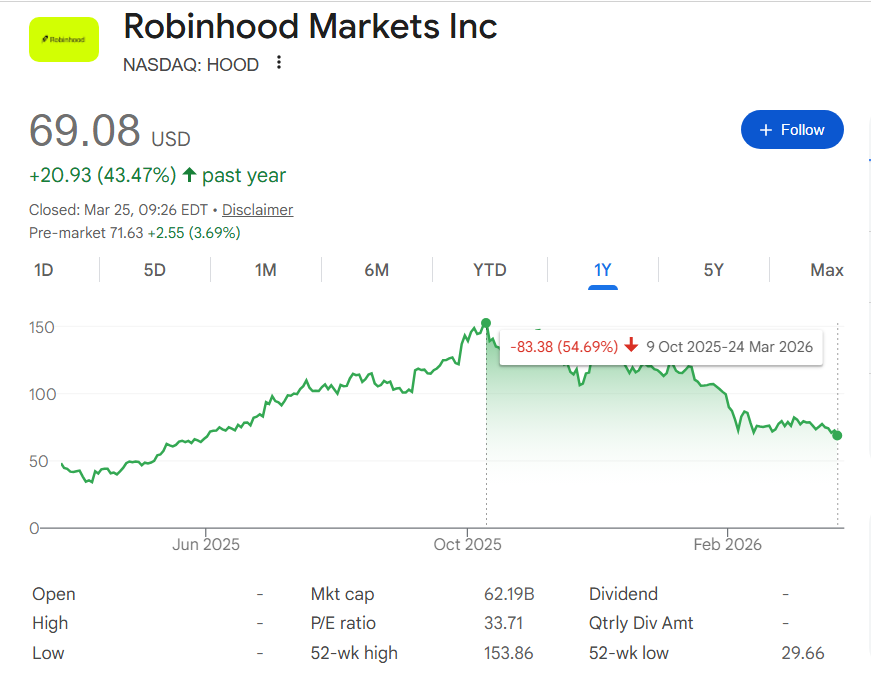This screenshot has height=678, width=871.
Task: Open the 5Y price history
Action: pos(713,270)
